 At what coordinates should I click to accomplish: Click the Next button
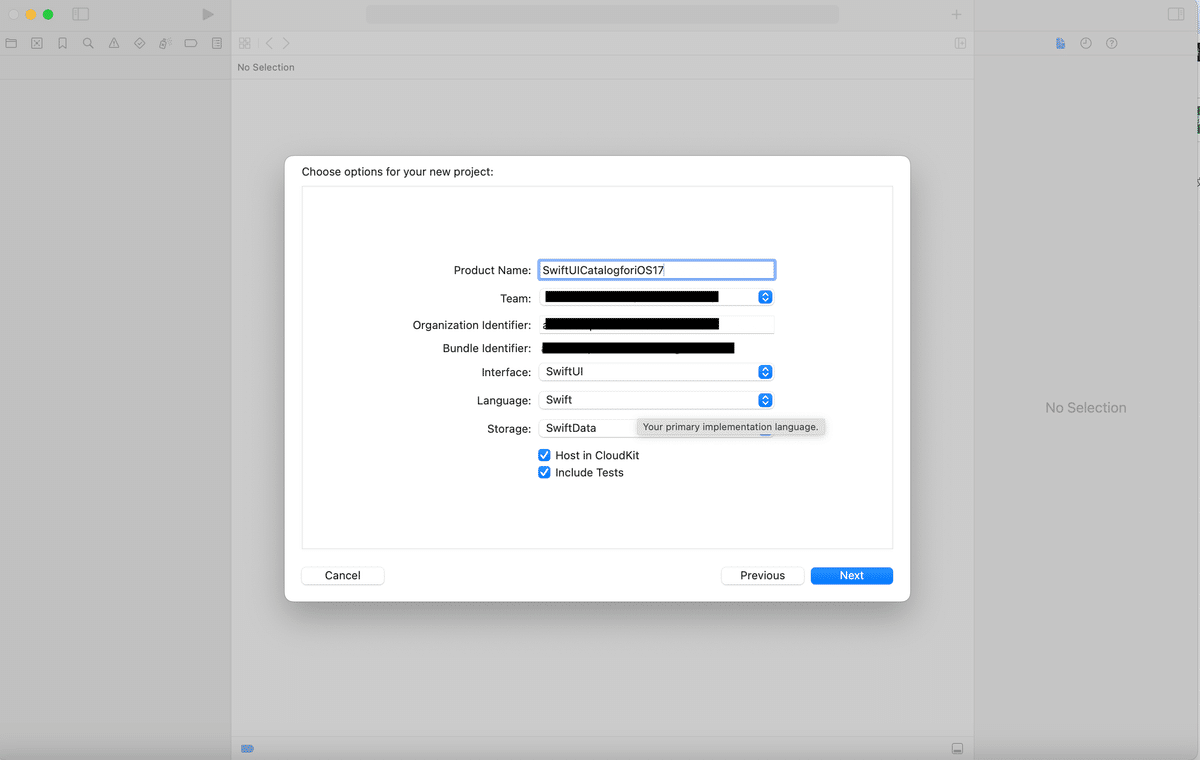point(852,575)
